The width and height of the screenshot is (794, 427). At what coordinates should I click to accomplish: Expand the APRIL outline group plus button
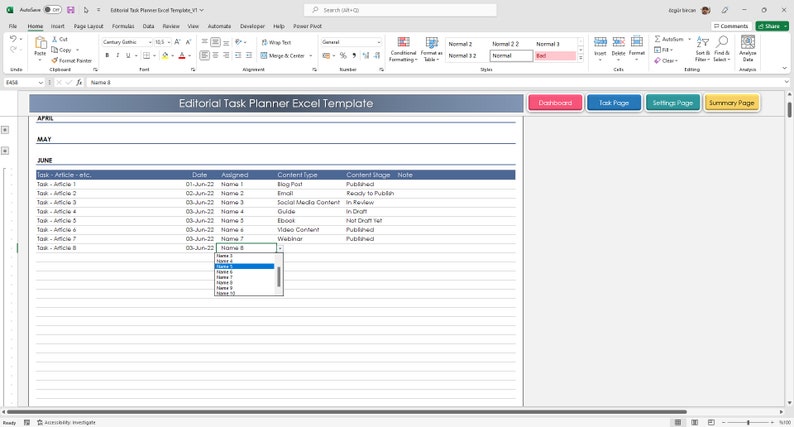[x=5, y=130]
